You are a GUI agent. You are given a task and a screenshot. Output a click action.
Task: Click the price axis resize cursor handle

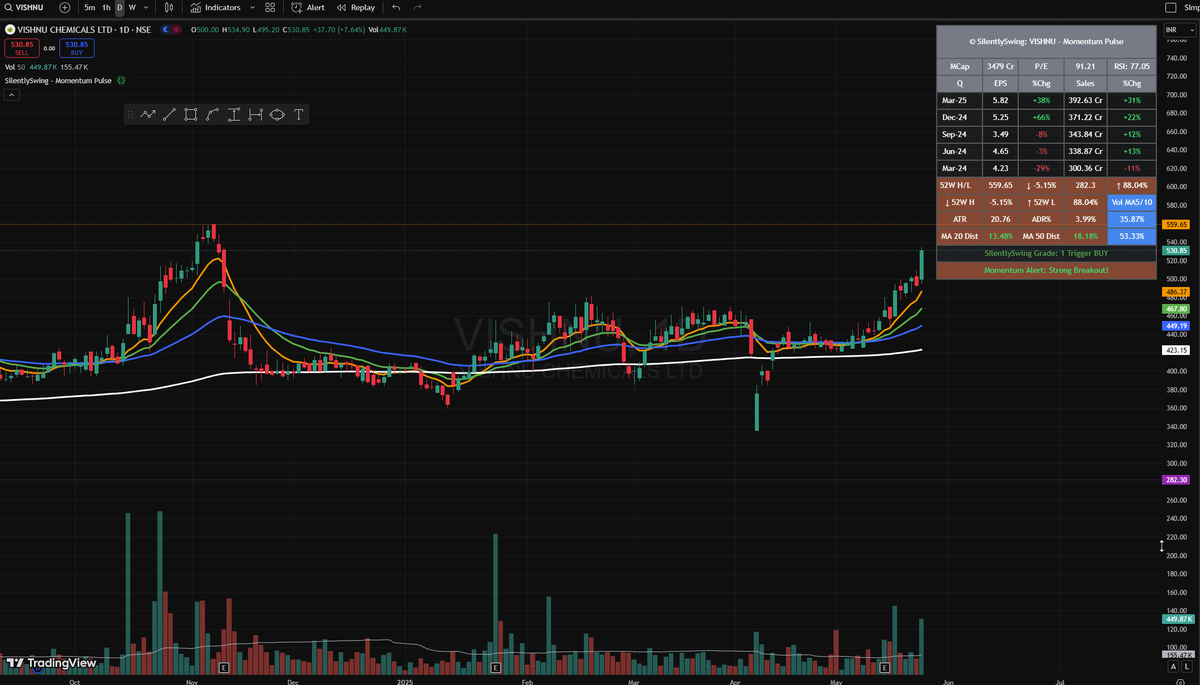(x=1161, y=546)
